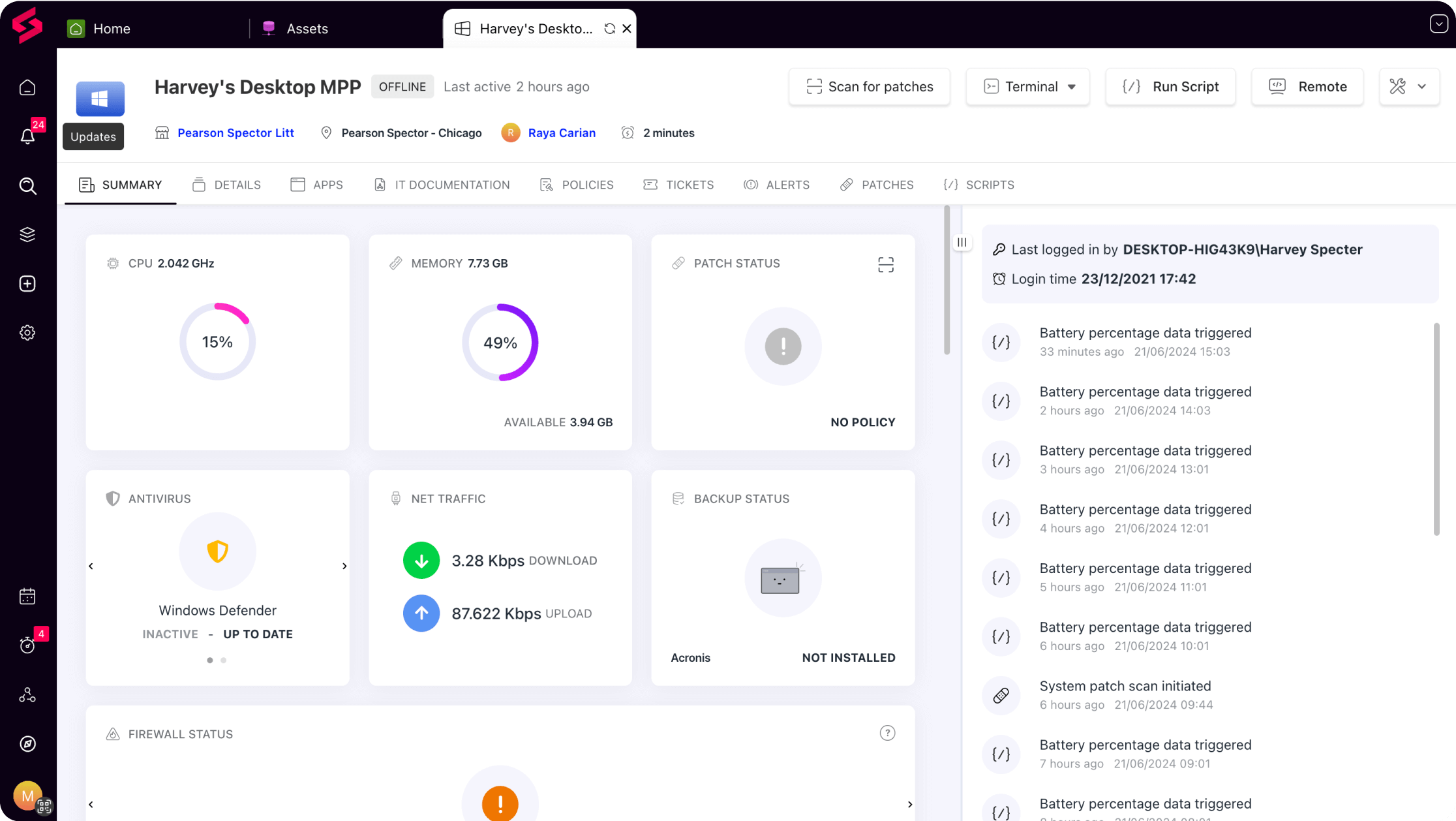The image size is (1456, 821).
Task: Open the Pearson Spector Litt link
Action: pos(235,133)
